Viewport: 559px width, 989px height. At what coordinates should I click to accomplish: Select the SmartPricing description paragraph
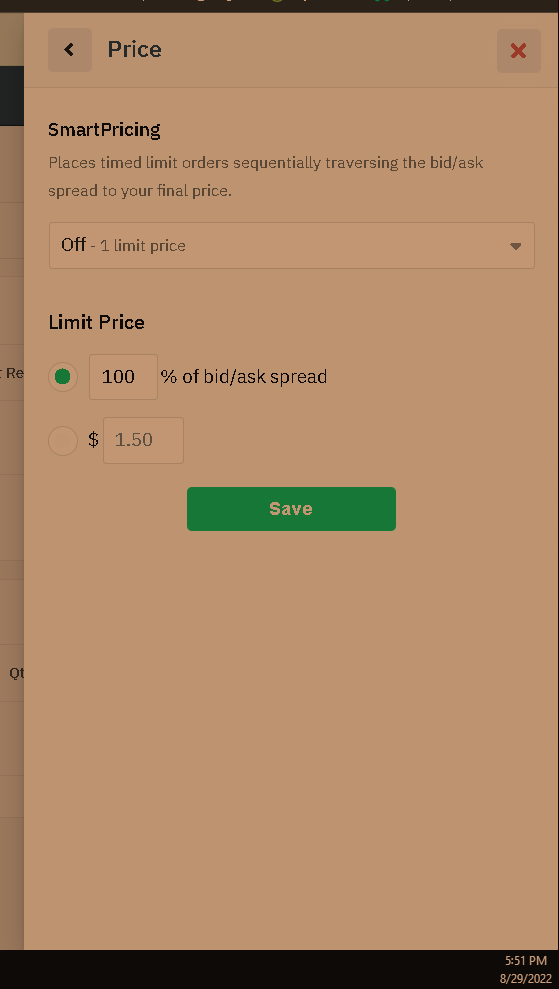click(266, 177)
